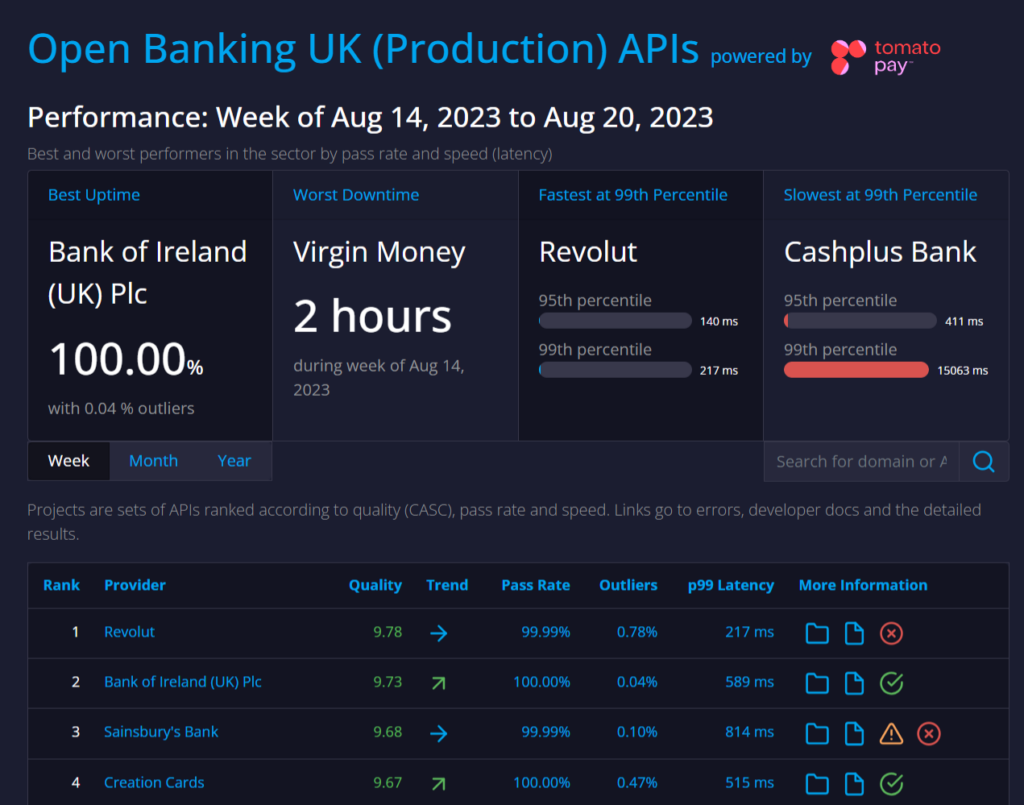Click the More Information column header
Viewport: 1024px width, 805px height.
pyautogui.click(x=863, y=585)
